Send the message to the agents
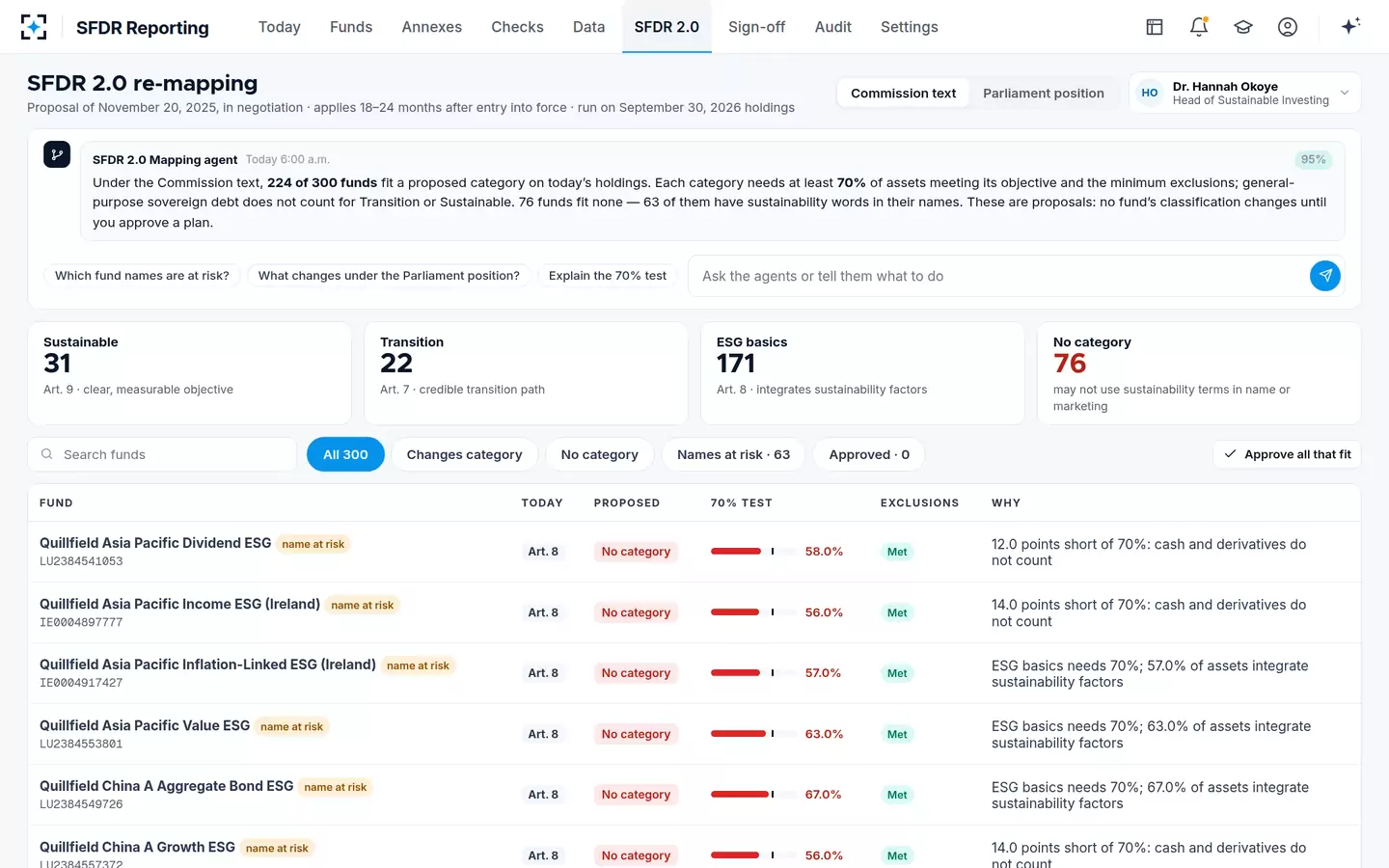Viewport: 1389px width, 868px height. click(1325, 276)
